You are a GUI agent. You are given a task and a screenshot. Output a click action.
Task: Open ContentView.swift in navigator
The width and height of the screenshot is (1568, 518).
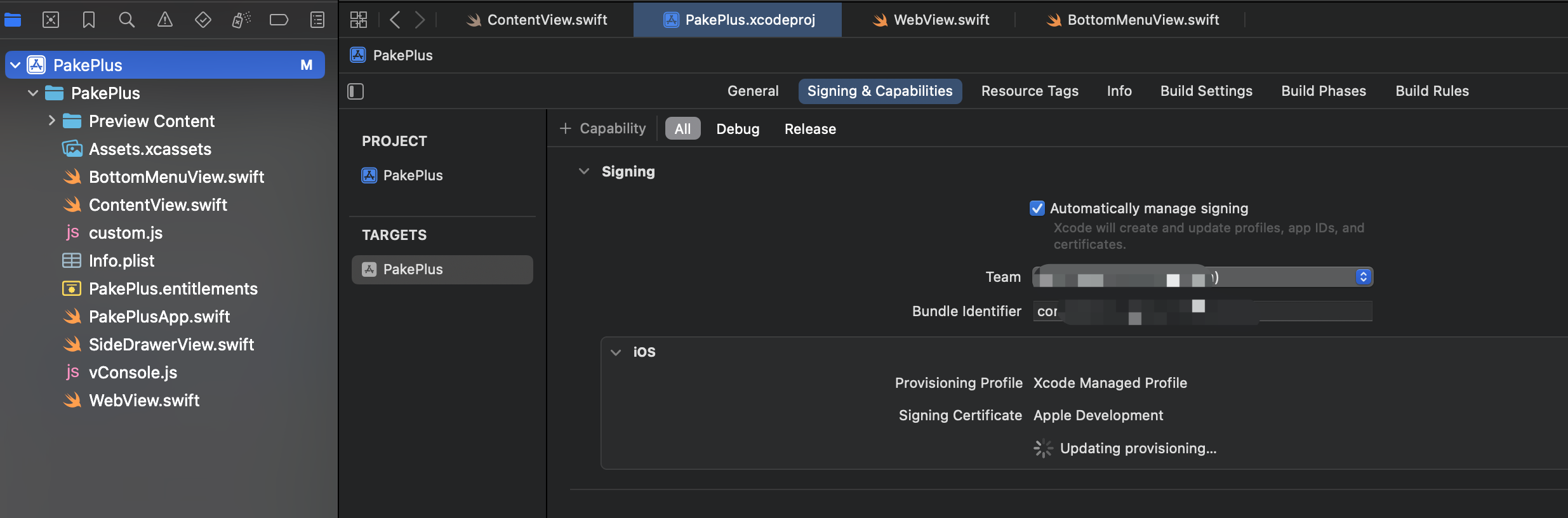158,204
